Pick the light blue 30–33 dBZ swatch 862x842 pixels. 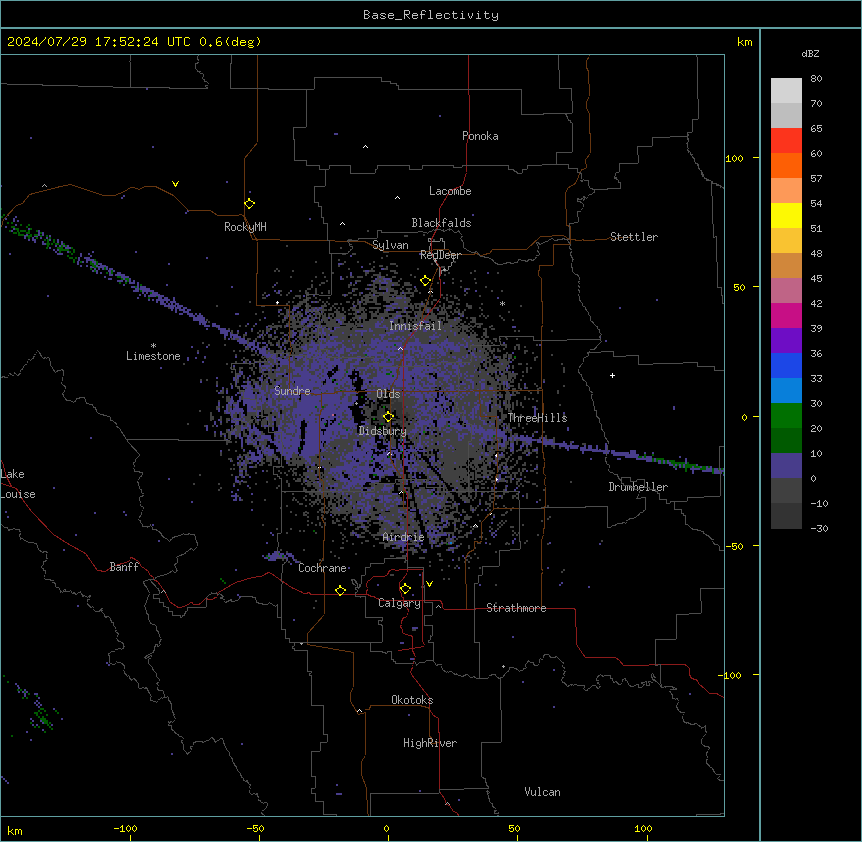click(786, 391)
